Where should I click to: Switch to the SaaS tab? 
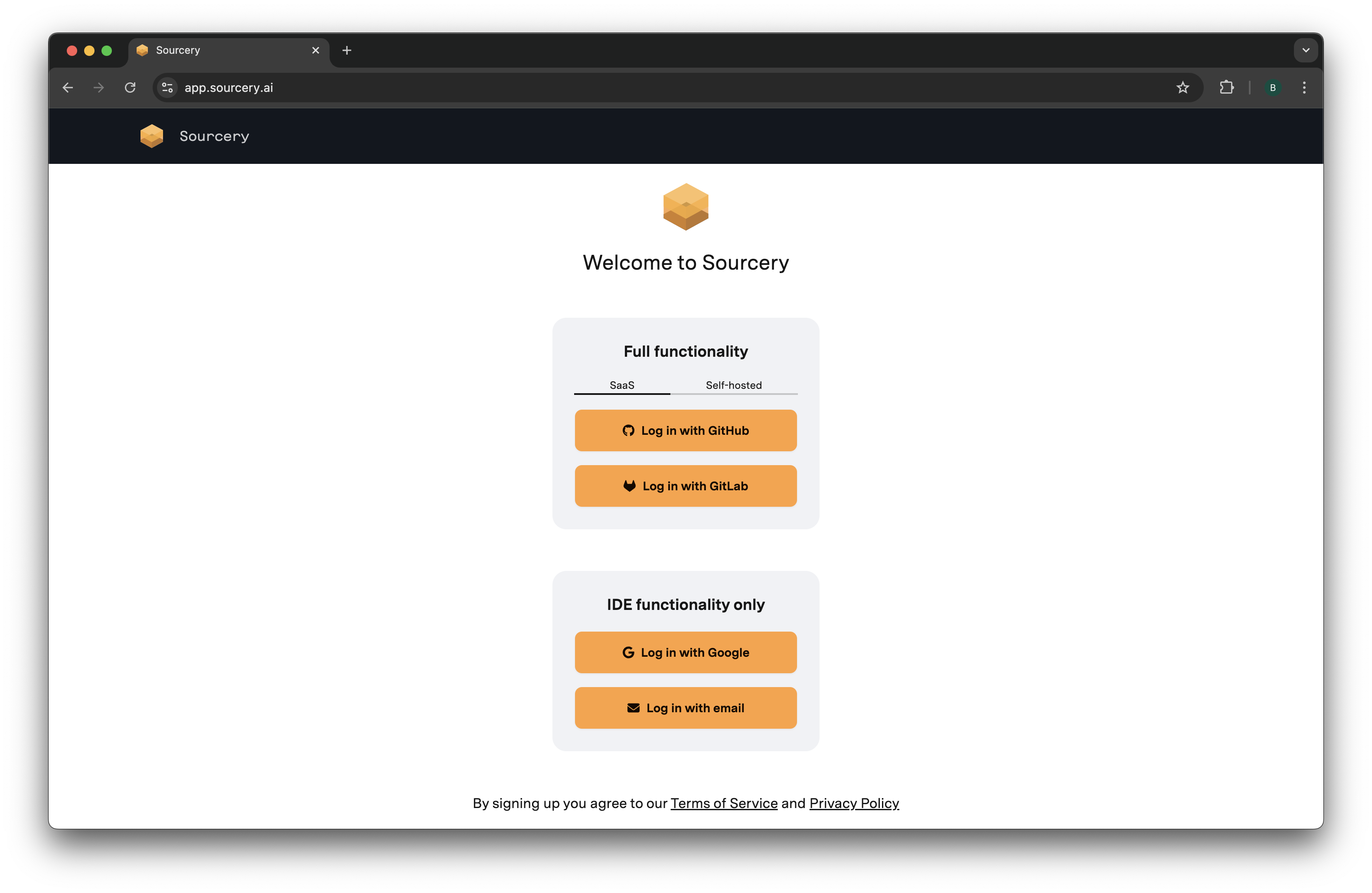tap(622, 385)
